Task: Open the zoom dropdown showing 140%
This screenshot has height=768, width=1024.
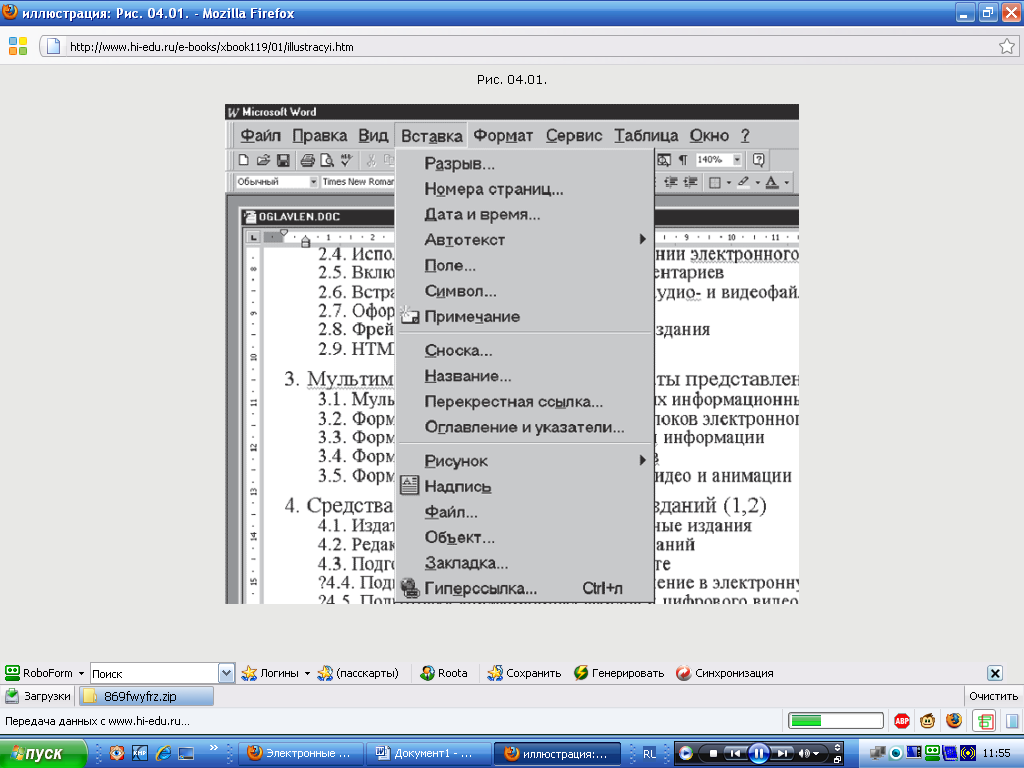Action: [737, 160]
